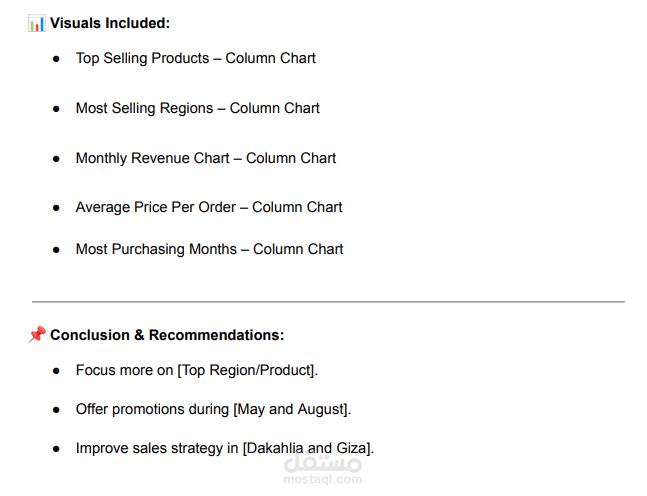Click the bullet before Most Selling Regions
Image resolution: width=647 pixels, height=496 pixels.
pos(56,109)
